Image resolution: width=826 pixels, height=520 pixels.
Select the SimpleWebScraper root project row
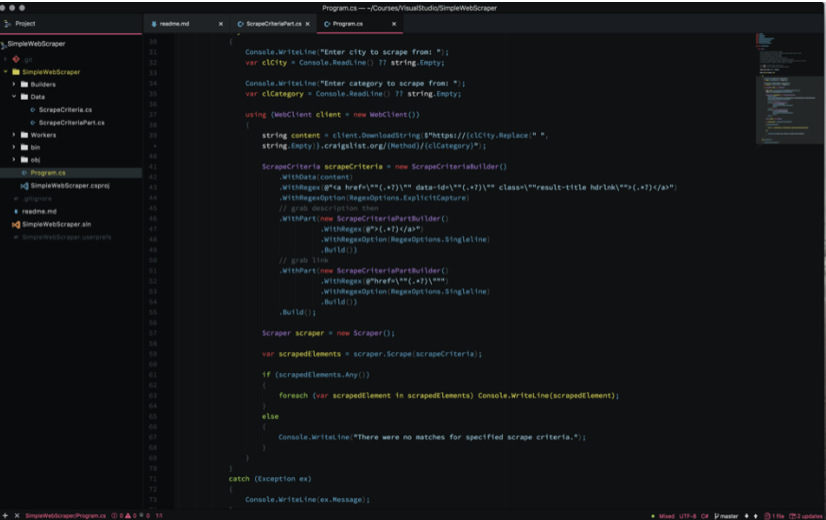(36, 44)
